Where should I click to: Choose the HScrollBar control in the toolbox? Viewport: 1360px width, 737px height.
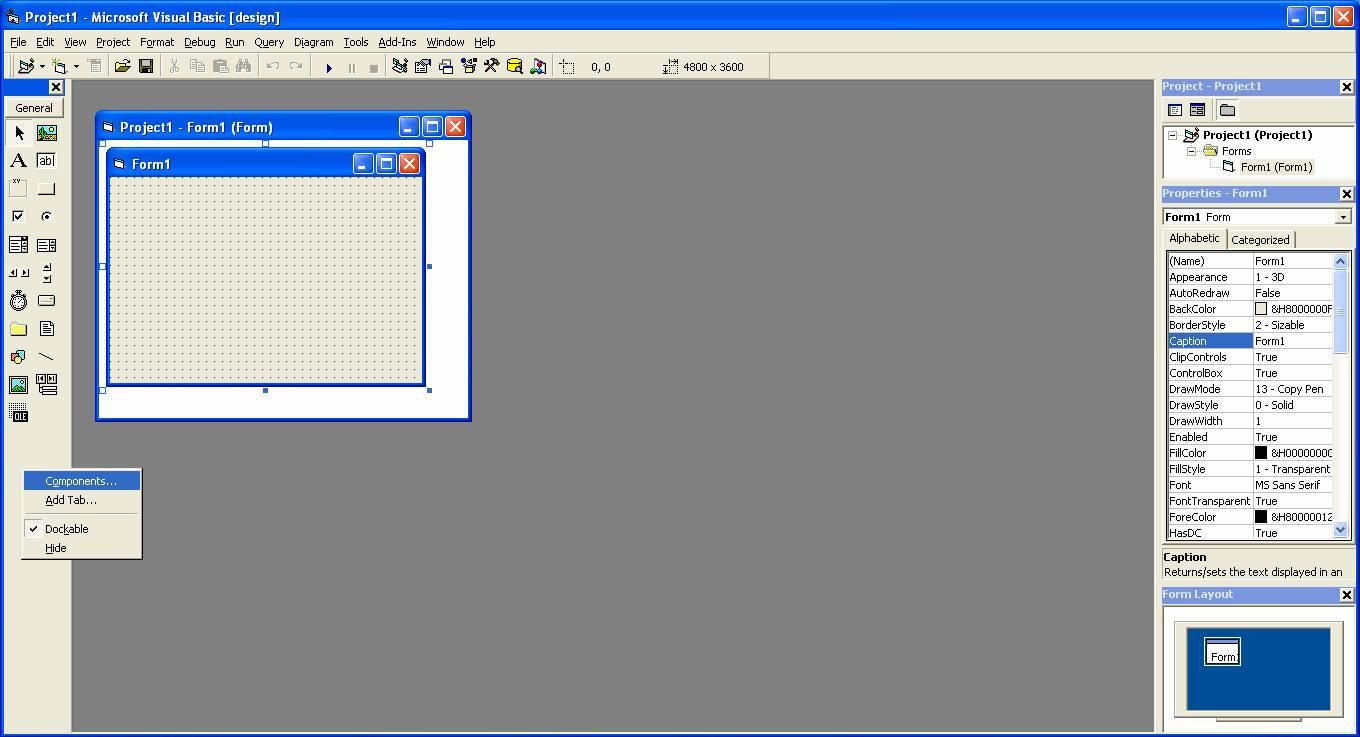click(x=19, y=272)
